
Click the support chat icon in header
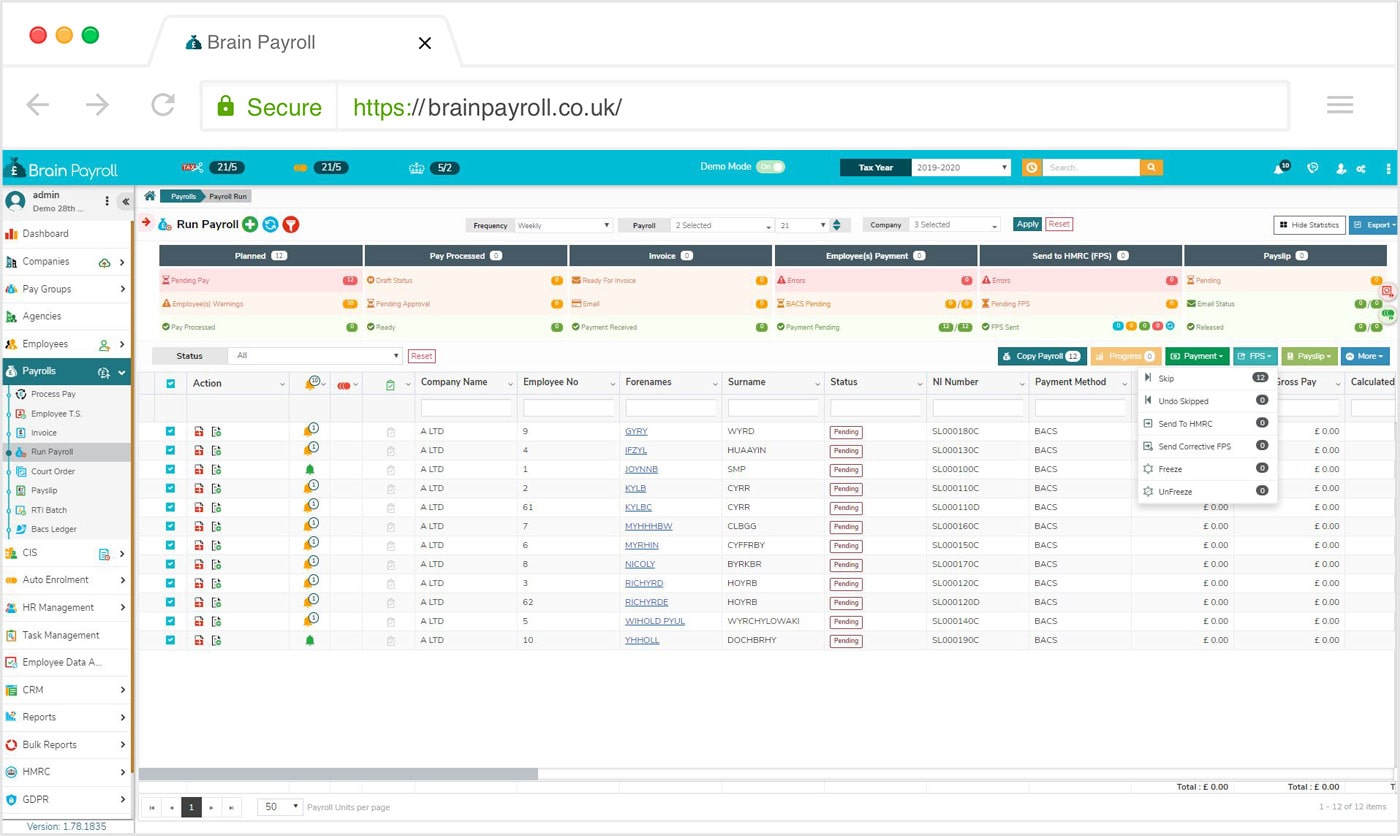(1313, 168)
